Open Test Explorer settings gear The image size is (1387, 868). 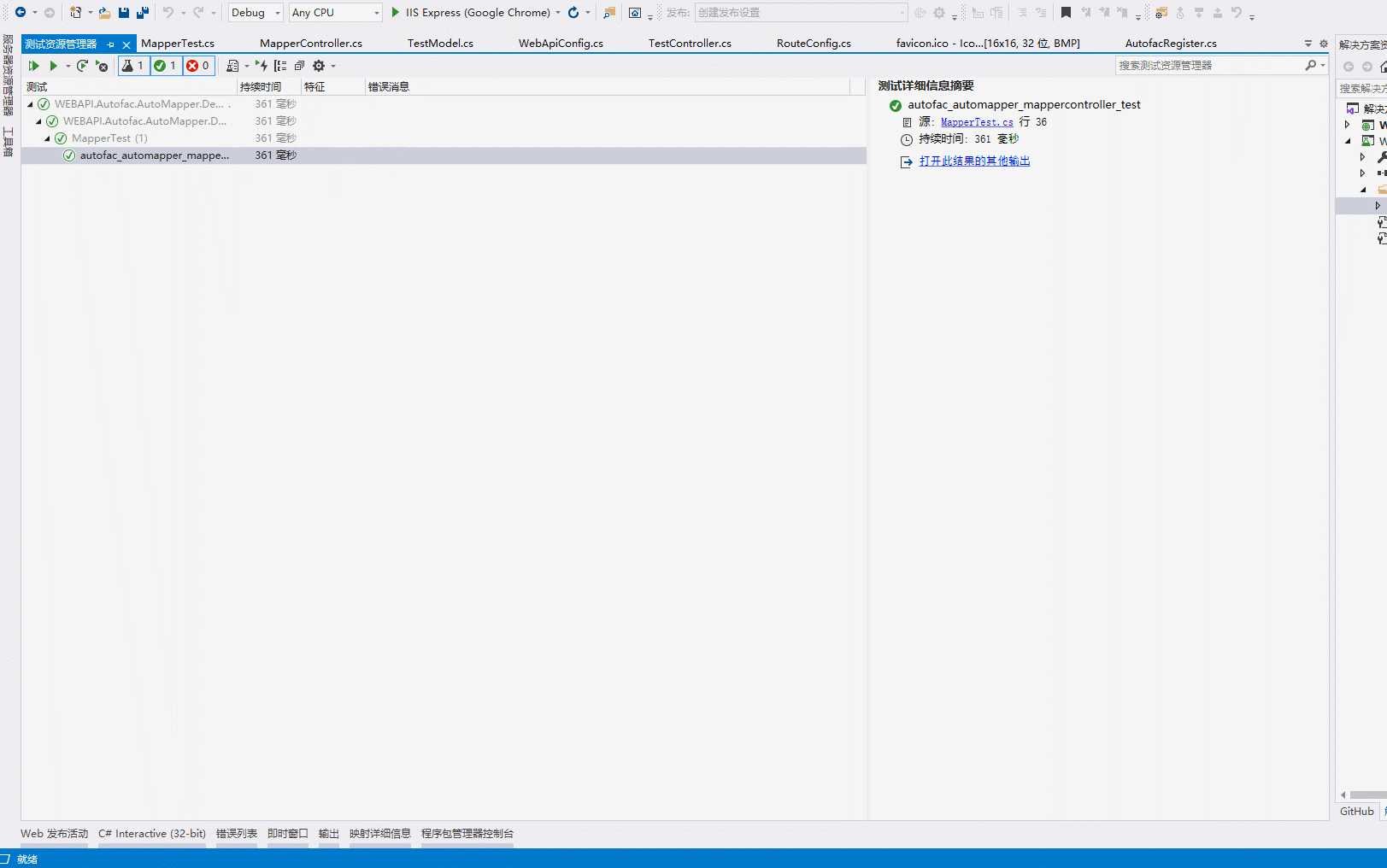coord(319,66)
